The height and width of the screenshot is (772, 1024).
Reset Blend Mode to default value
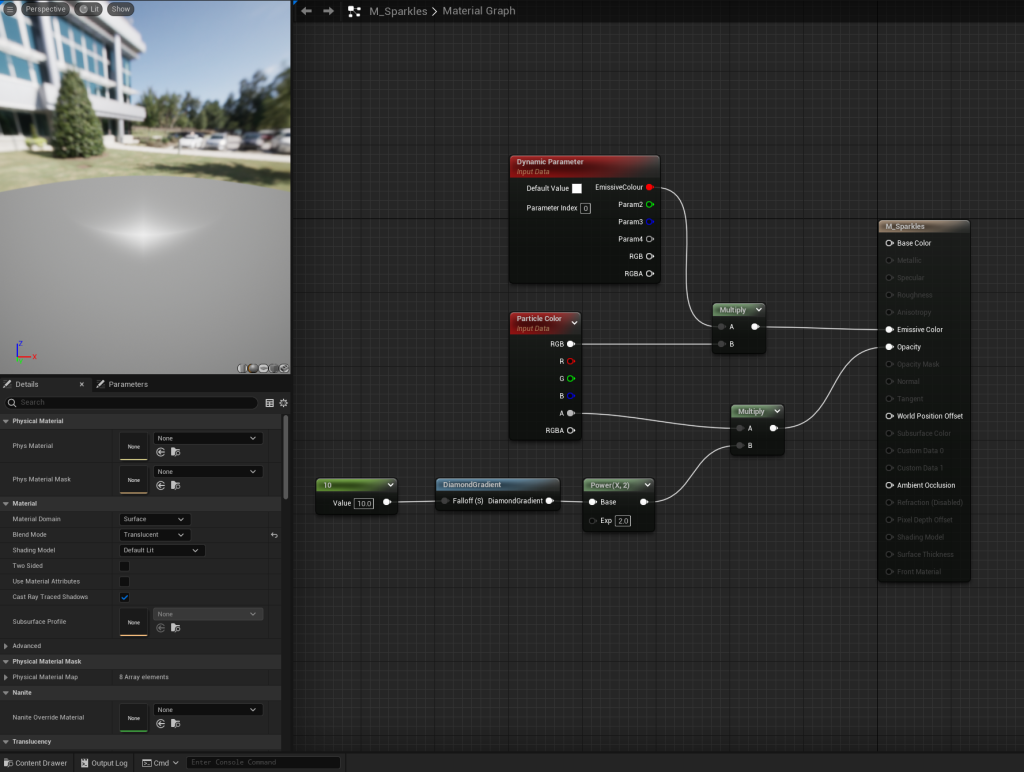click(274, 535)
